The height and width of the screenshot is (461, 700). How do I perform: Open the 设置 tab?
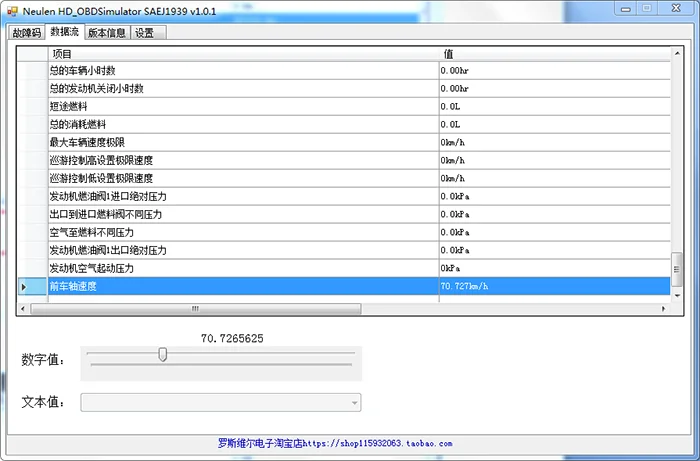(148, 33)
